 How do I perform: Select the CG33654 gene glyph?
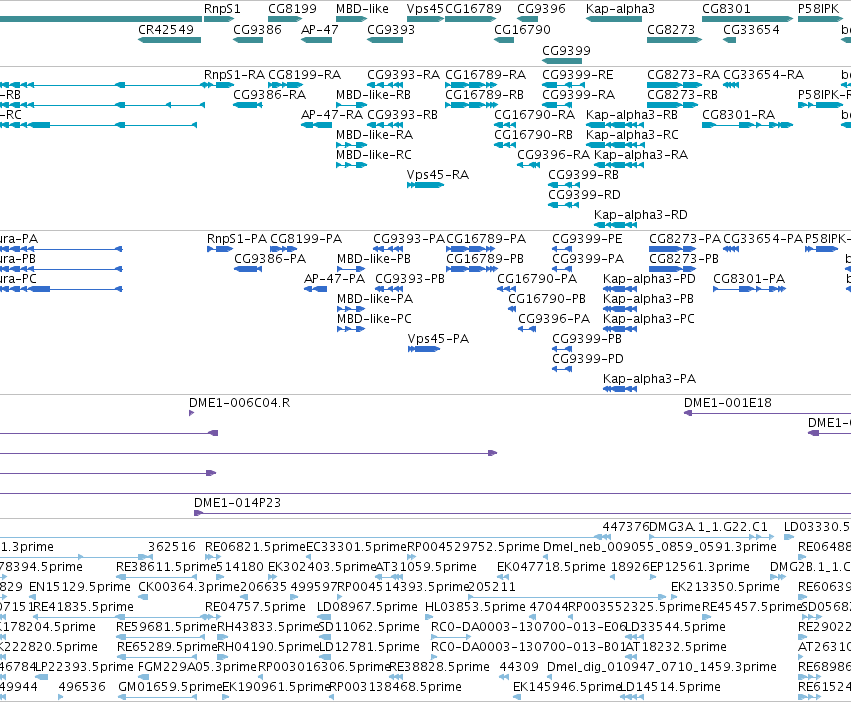pos(729,40)
